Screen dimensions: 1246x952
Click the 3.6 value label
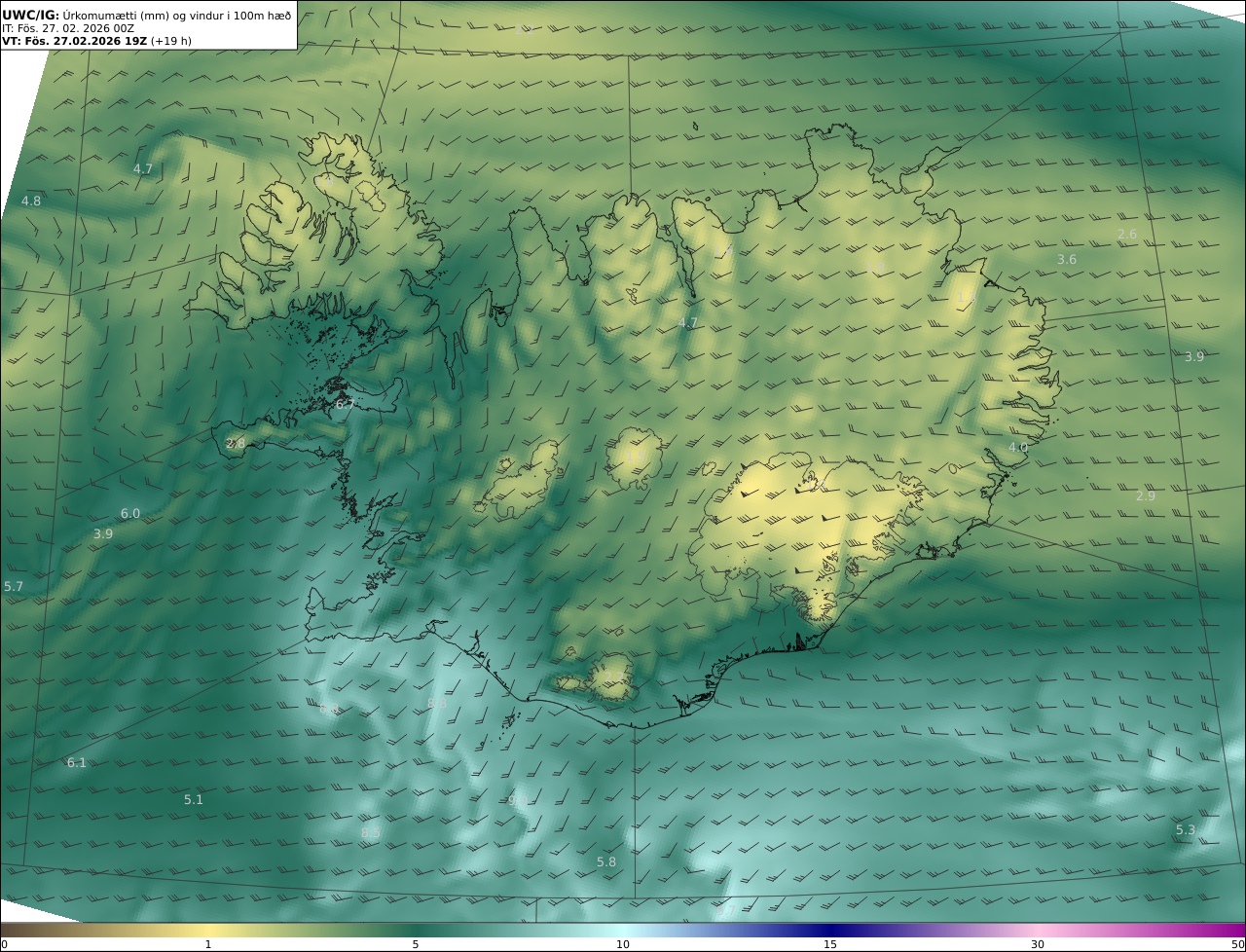pyautogui.click(x=1067, y=260)
